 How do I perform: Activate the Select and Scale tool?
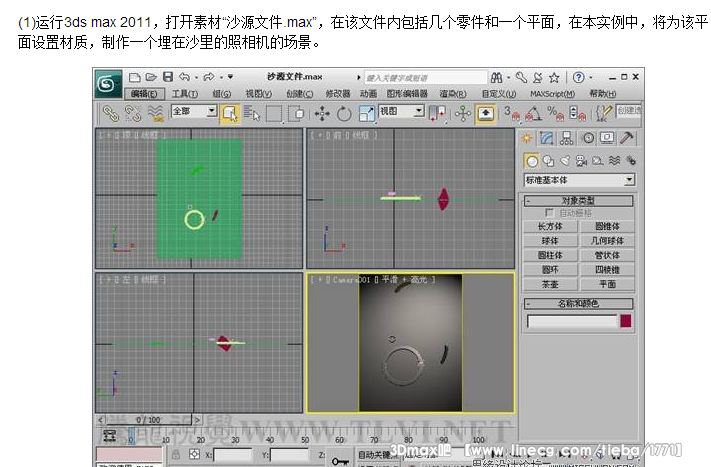tap(366, 113)
